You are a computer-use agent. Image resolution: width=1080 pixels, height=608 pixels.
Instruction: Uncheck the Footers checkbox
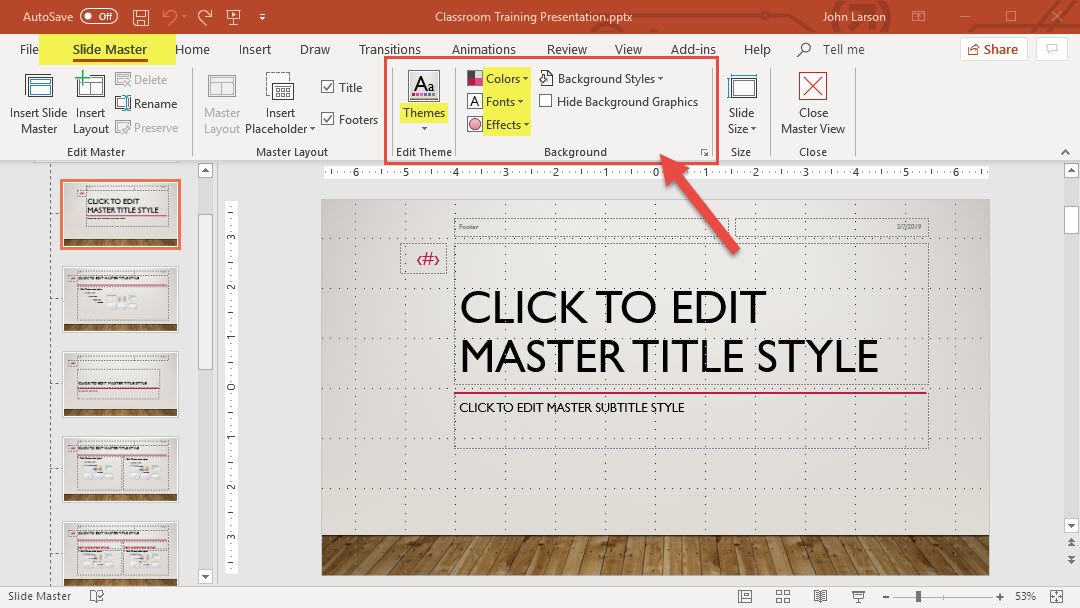(x=328, y=120)
